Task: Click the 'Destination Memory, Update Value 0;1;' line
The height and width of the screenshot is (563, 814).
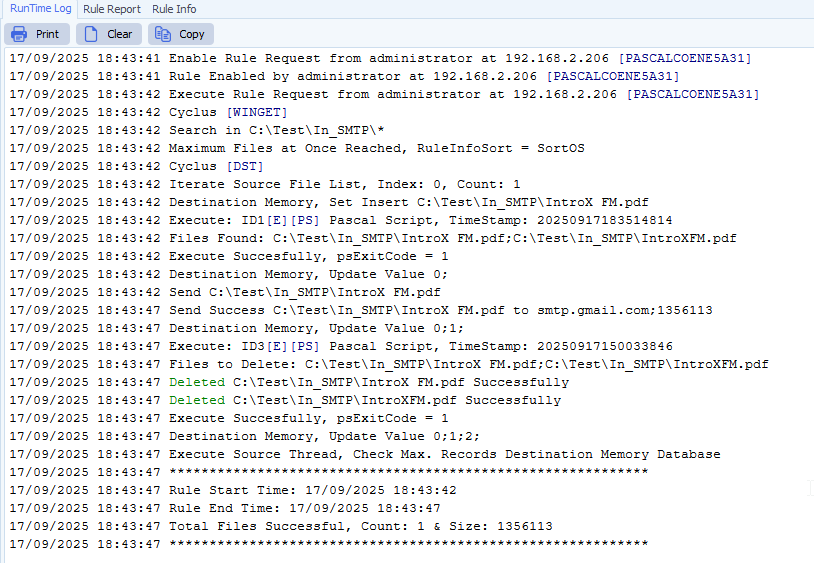Action: tap(237, 328)
